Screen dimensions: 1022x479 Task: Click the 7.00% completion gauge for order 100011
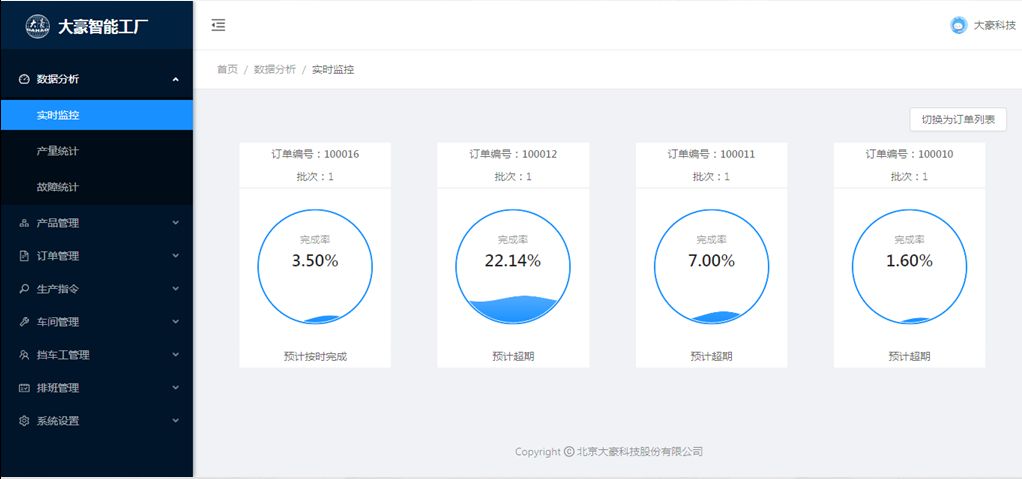[x=711, y=267]
